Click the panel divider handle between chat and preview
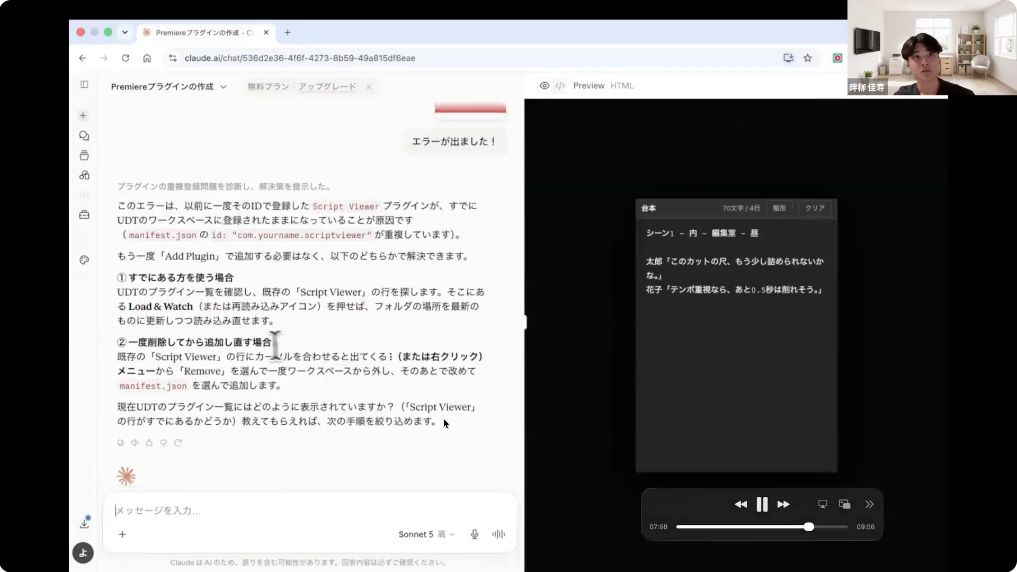 click(525, 322)
